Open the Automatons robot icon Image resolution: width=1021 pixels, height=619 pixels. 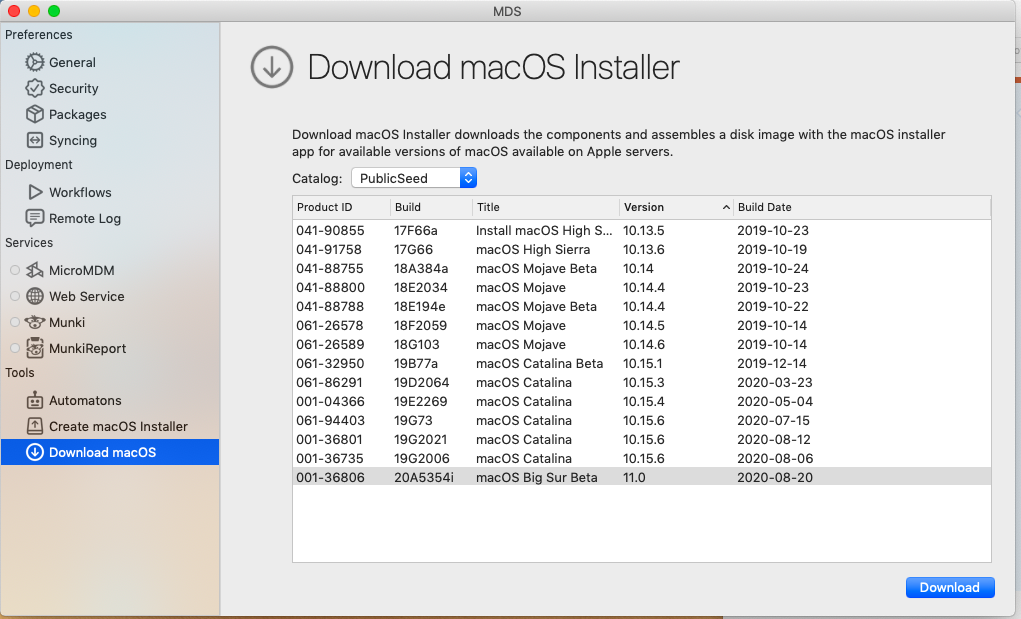click(35, 400)
